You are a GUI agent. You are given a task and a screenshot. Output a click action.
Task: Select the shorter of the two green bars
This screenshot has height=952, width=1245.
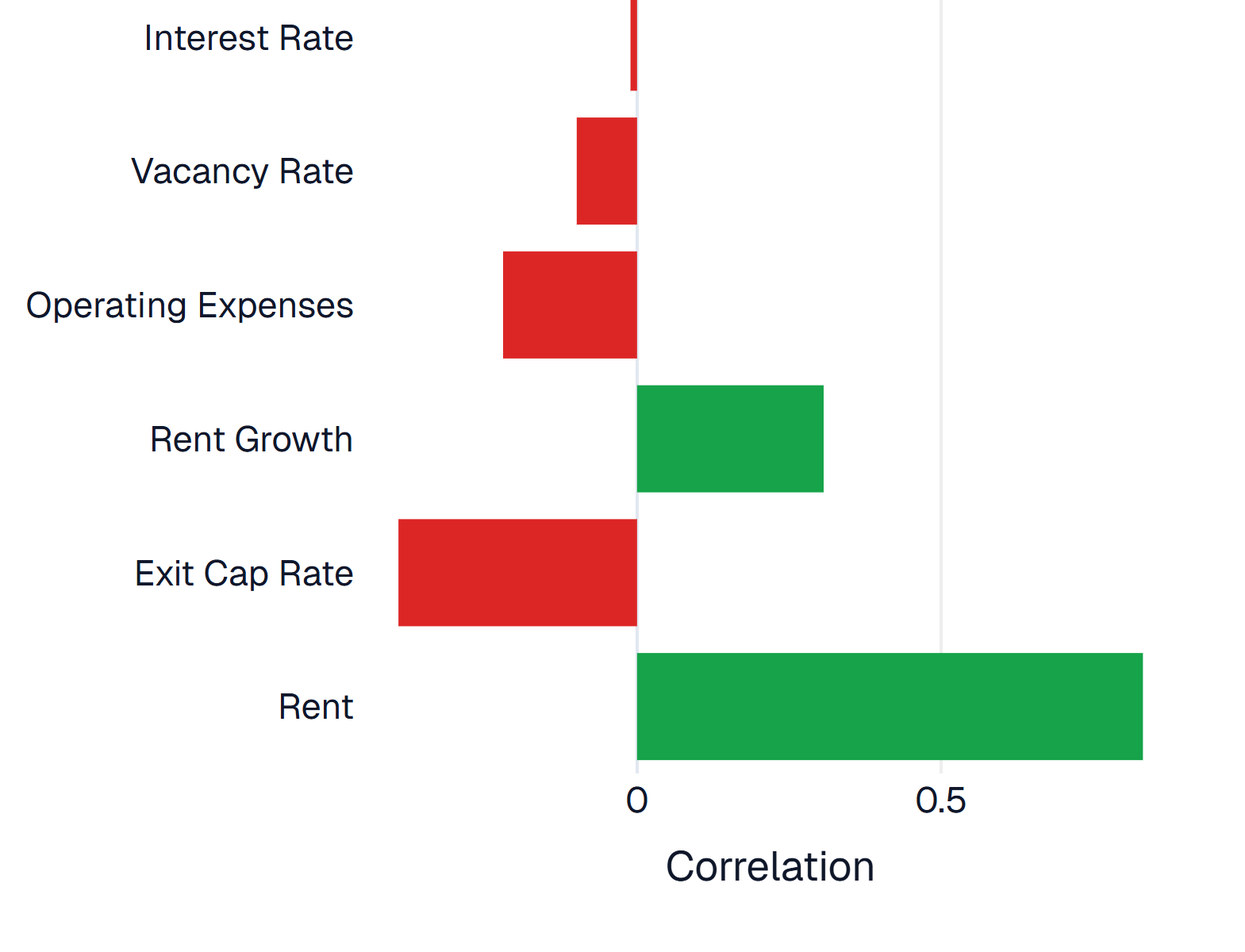730,439
